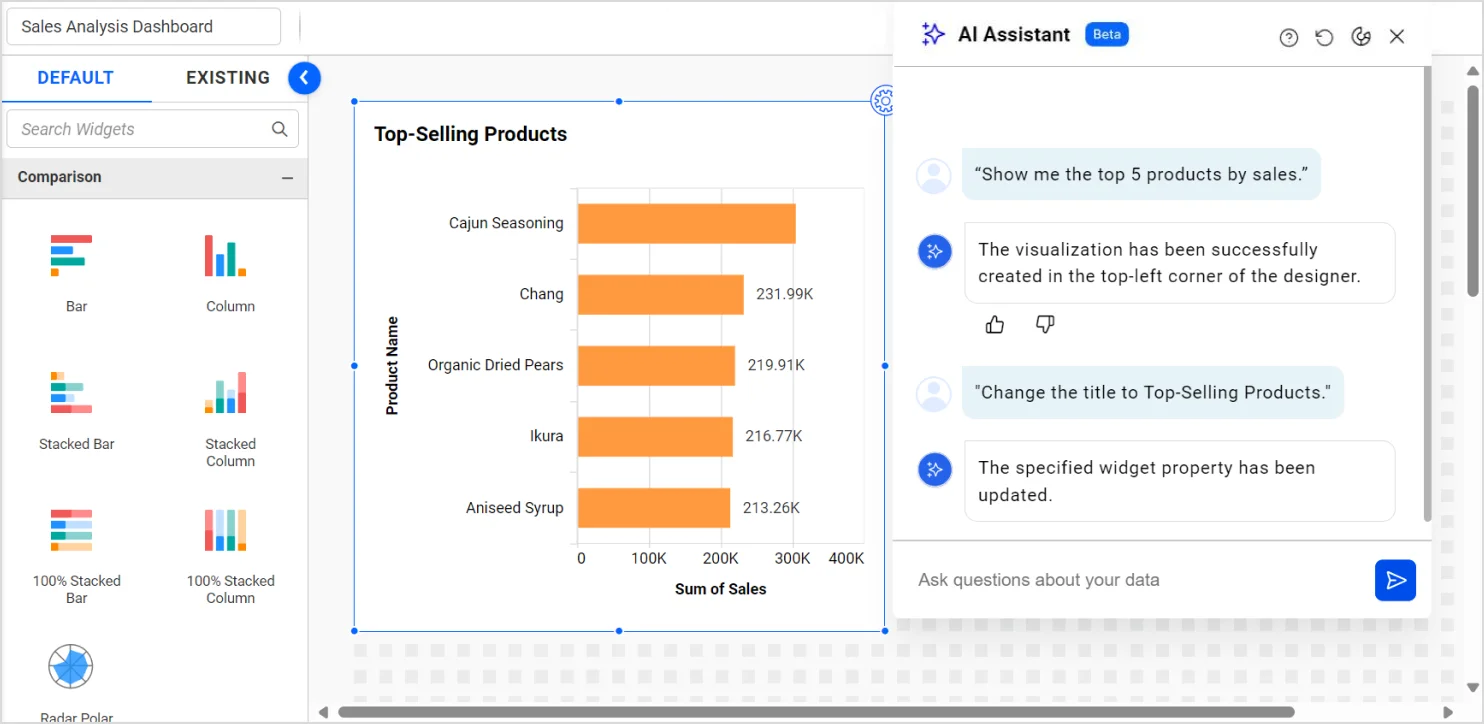Click the horizontal canvas scrollbar
Image resolution: width=1484 pixels, height=724 pixels.
[x=815, y=712]
